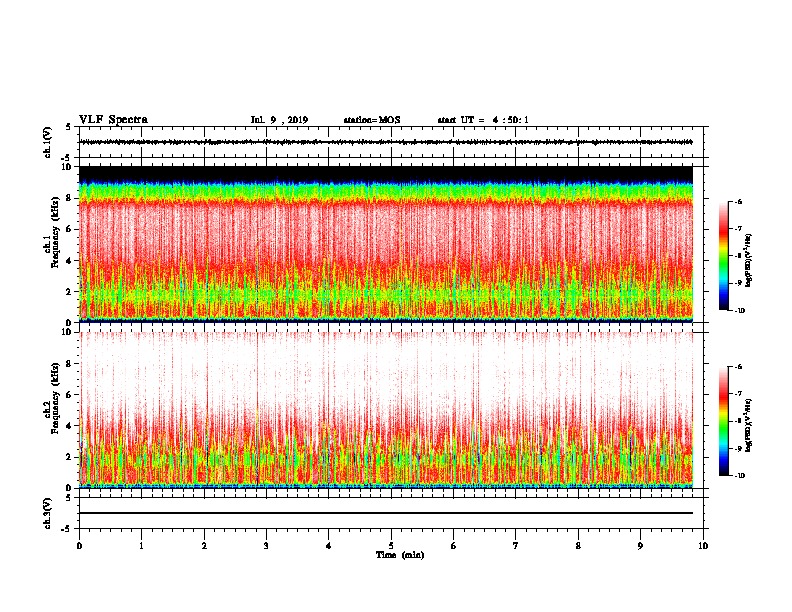
Task: Click the ch.1 colorbar PSD unit label
Action: [749, 261]
